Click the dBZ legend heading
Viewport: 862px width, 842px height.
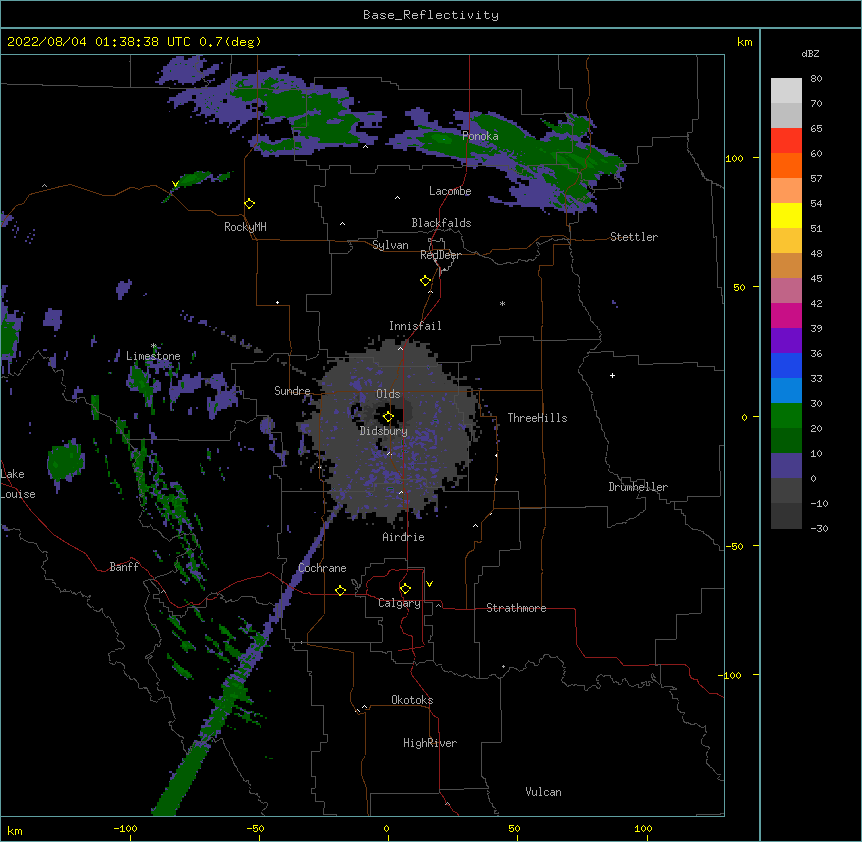[810, 53]
